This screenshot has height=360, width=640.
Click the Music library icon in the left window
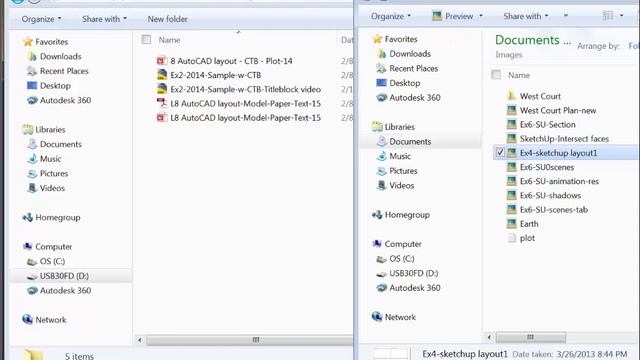point(32,159)
